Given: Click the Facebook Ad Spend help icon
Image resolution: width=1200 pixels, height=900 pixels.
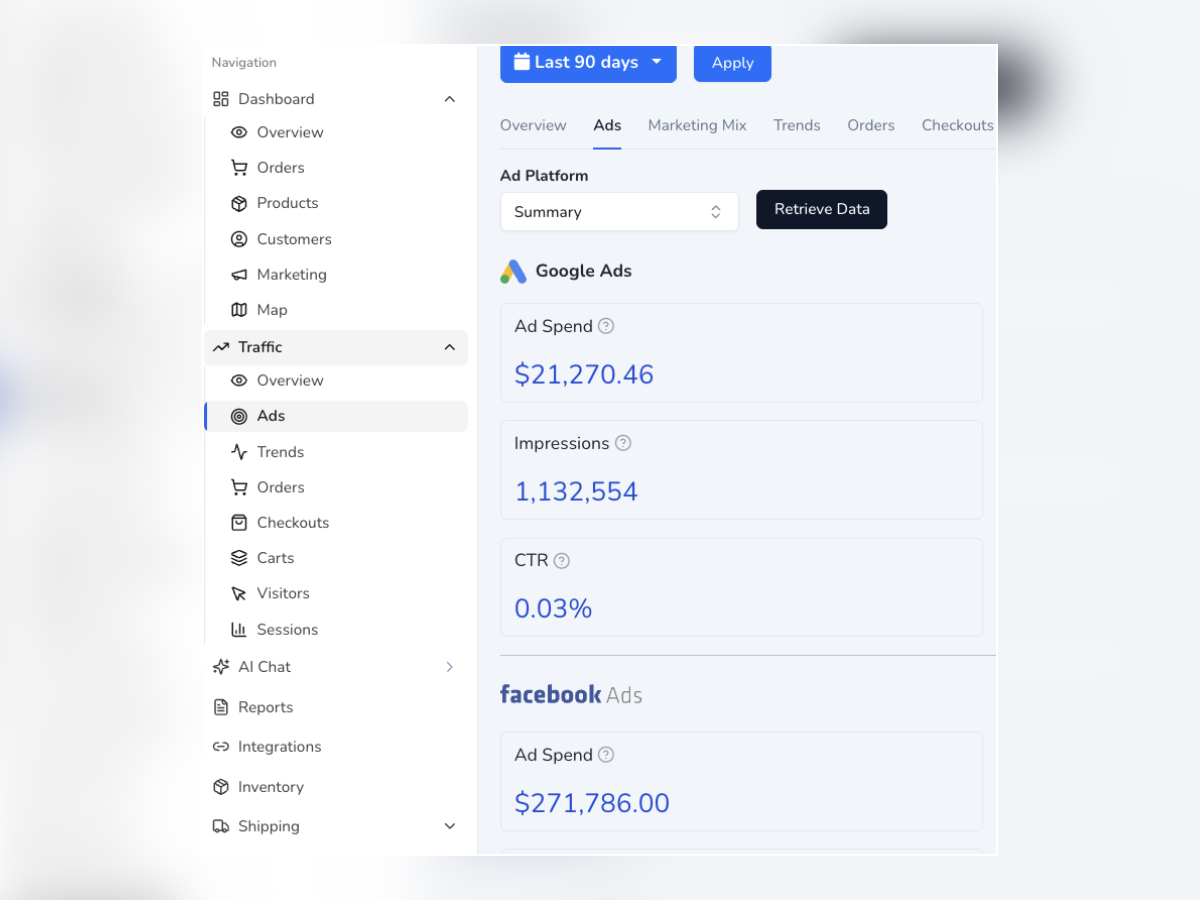Looking at the screenshot, I should pyautogui.click(x=606, y=755).
